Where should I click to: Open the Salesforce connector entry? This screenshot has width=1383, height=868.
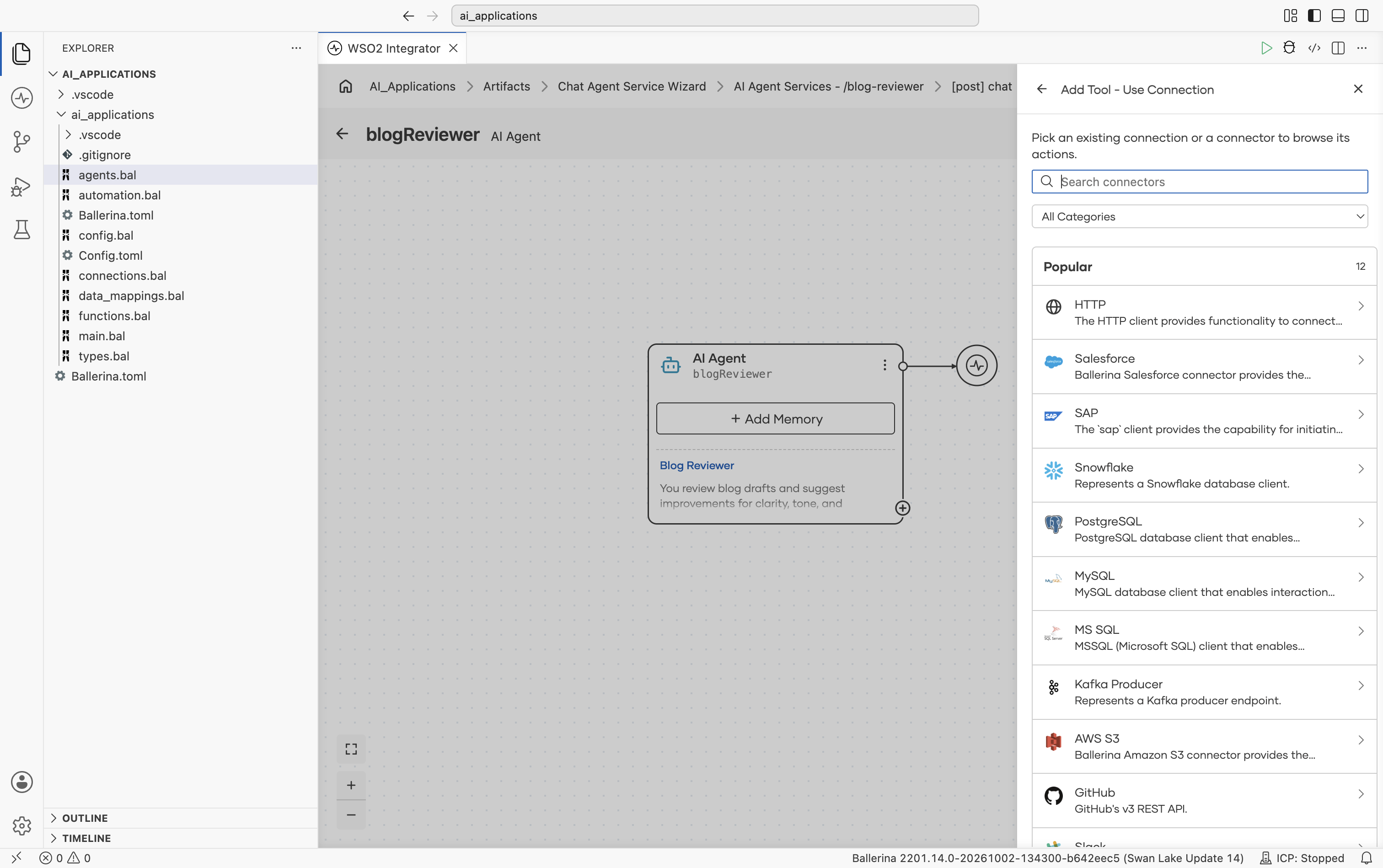pyautogui.click(x=1204, y=366)
